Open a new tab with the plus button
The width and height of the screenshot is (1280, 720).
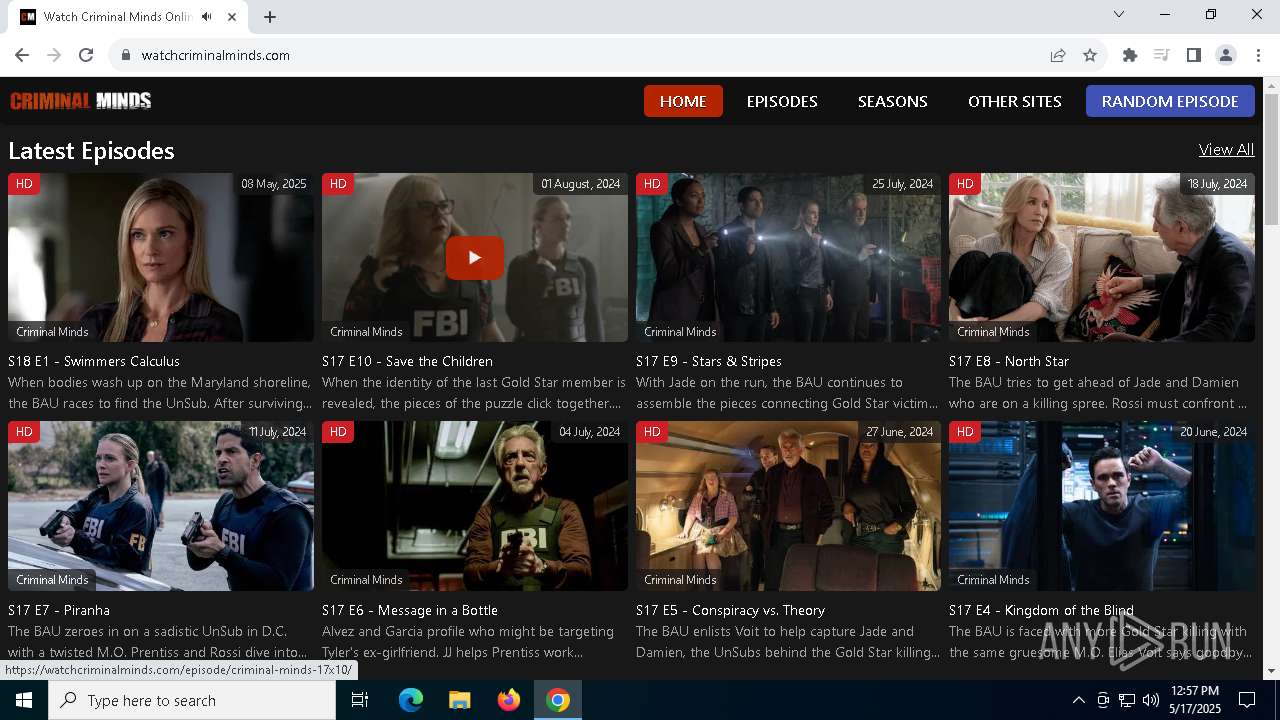[270, 16]
